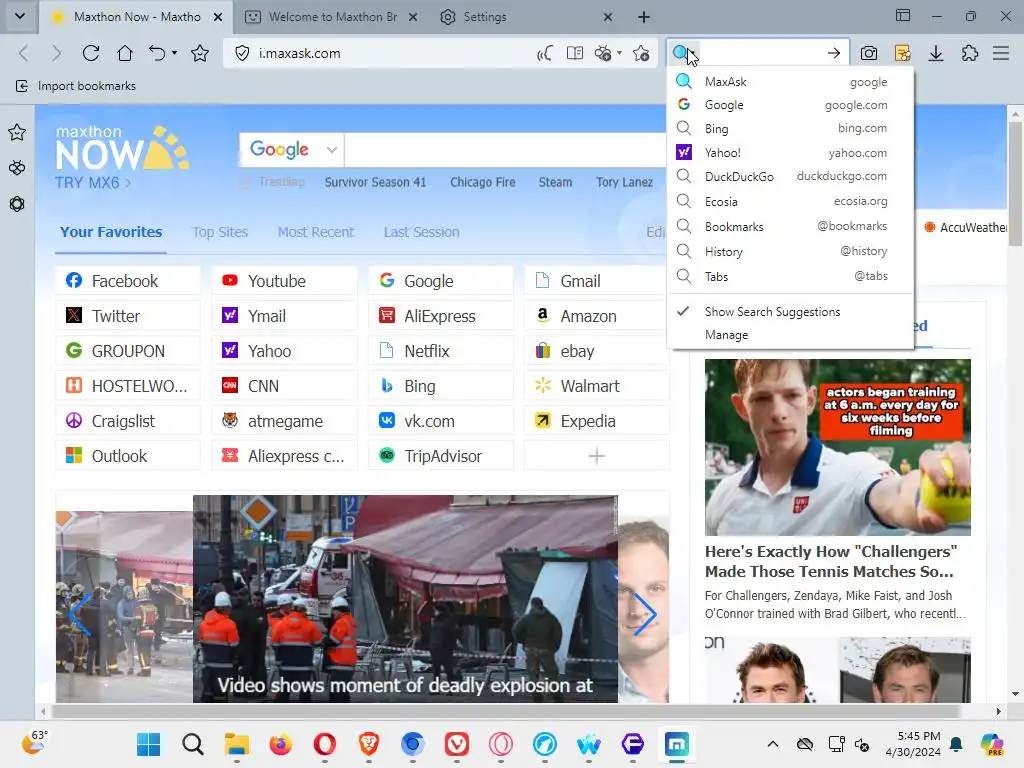Show previous news slide with left arrow

tap(80, 614)
